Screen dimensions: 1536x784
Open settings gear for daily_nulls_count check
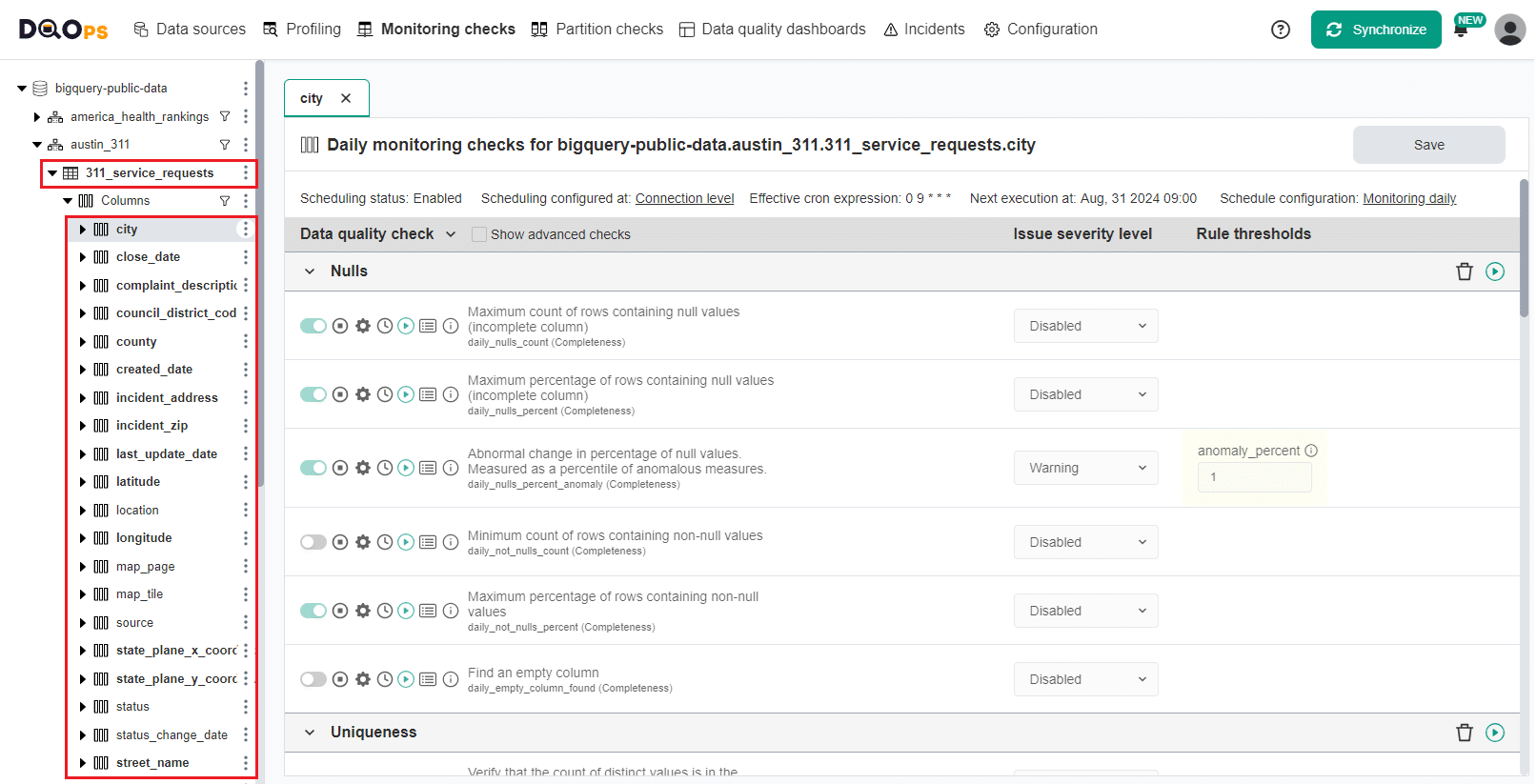coord(363,326)
